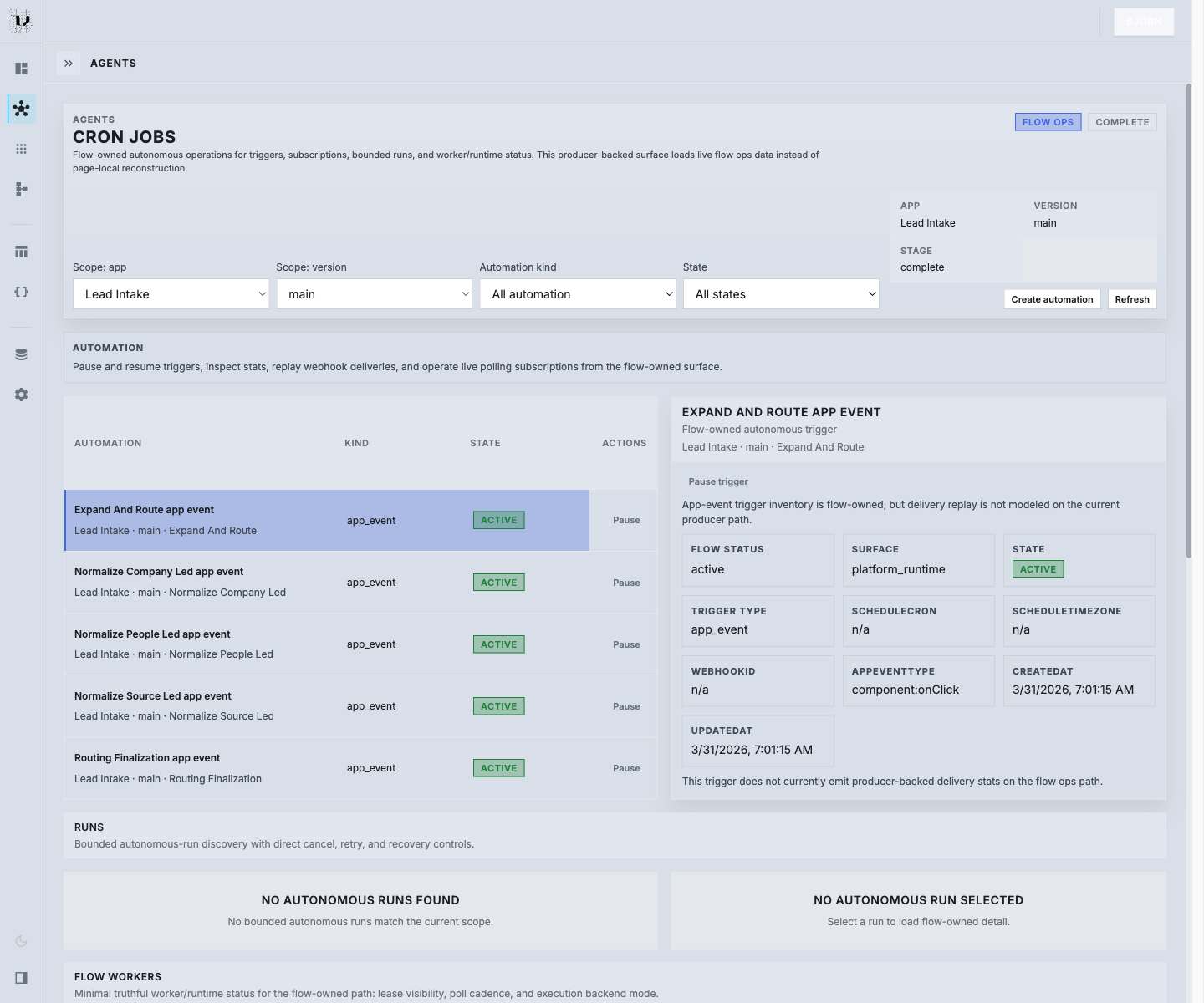Open the dashboard layout panel icon
1204x1003 pixels.
coord(21,68)
